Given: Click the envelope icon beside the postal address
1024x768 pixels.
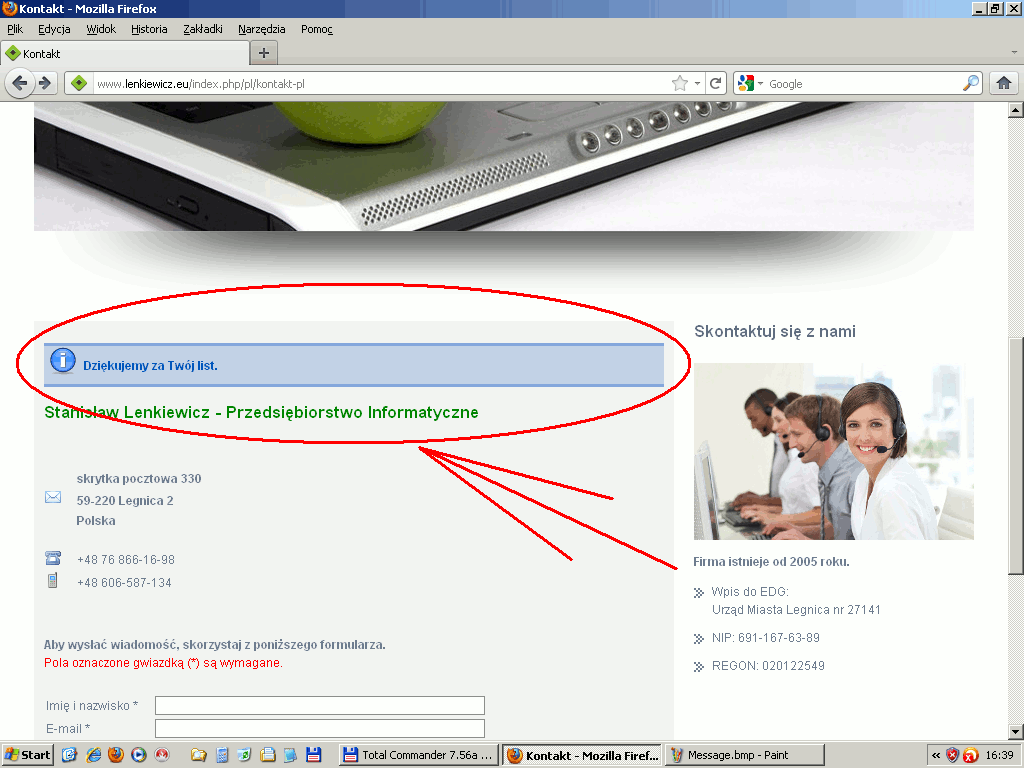Looking at the screenshot, I should [53, 498].
